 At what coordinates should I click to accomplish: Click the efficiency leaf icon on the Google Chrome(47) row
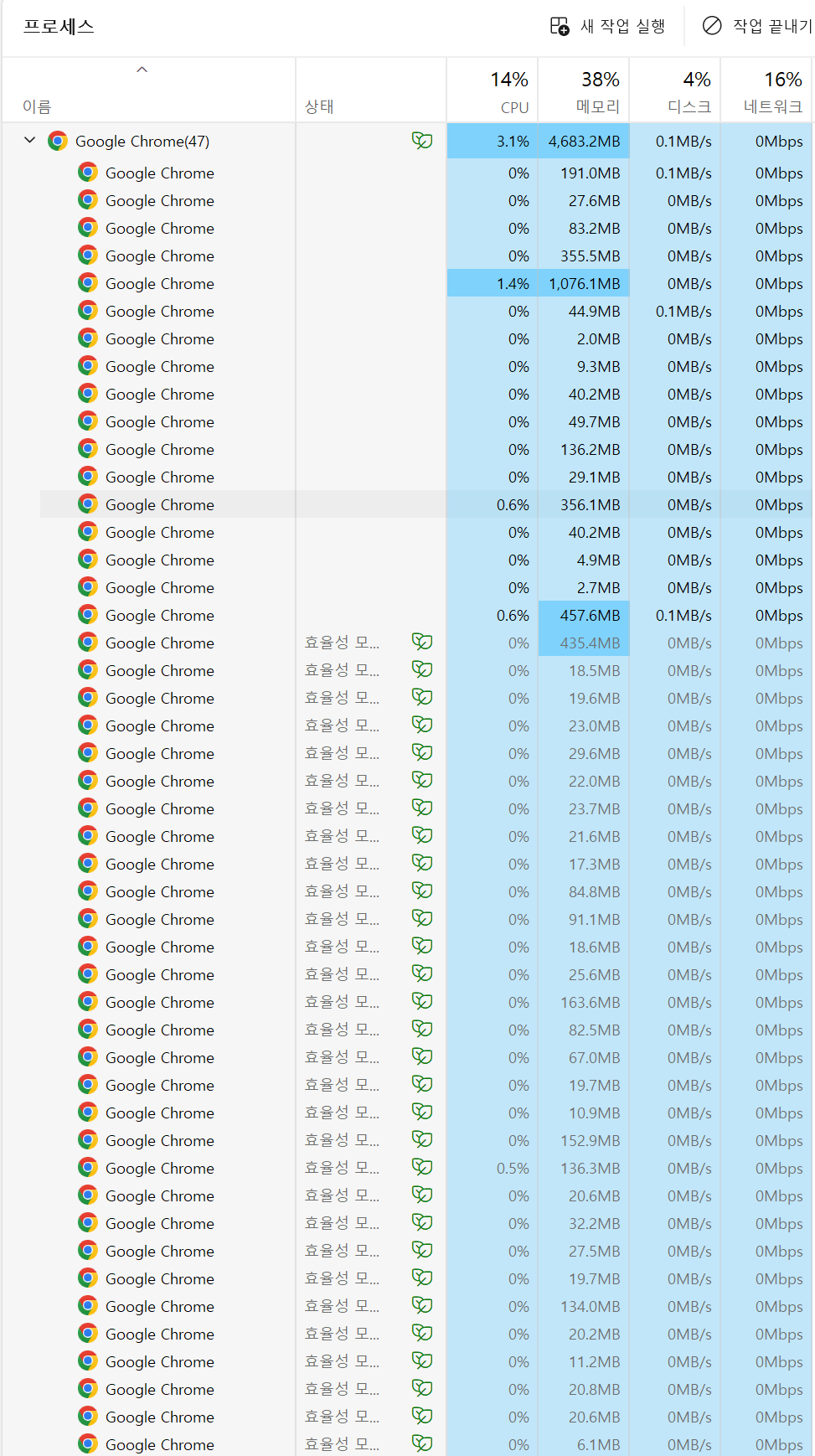422,141
